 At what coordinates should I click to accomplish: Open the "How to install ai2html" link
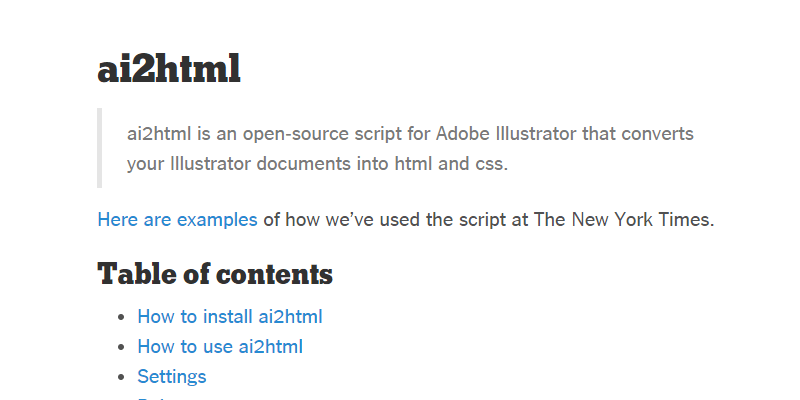230,317
